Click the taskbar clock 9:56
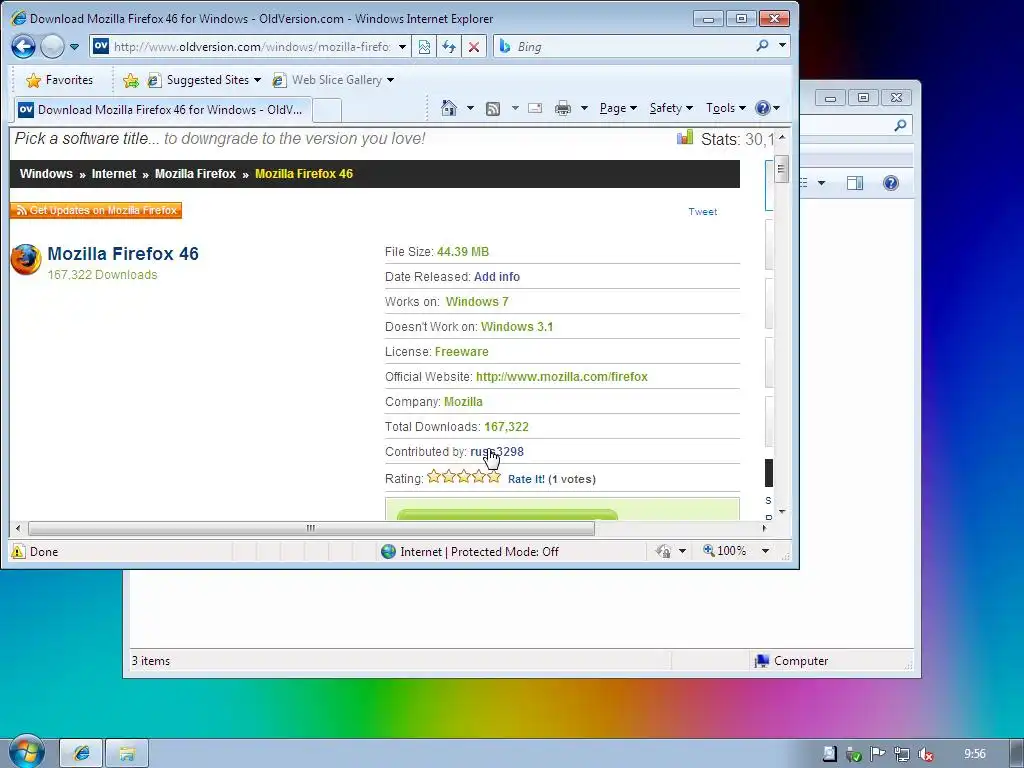The width and height of the screenshot is (1024, 768). (974, 754)
